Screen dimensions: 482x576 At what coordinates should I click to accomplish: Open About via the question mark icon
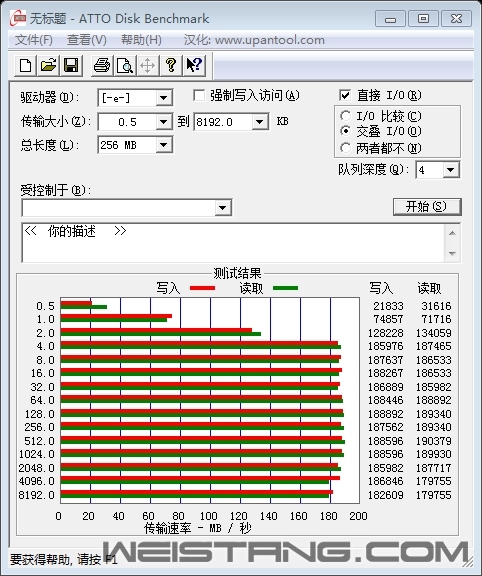click(171, 66)
